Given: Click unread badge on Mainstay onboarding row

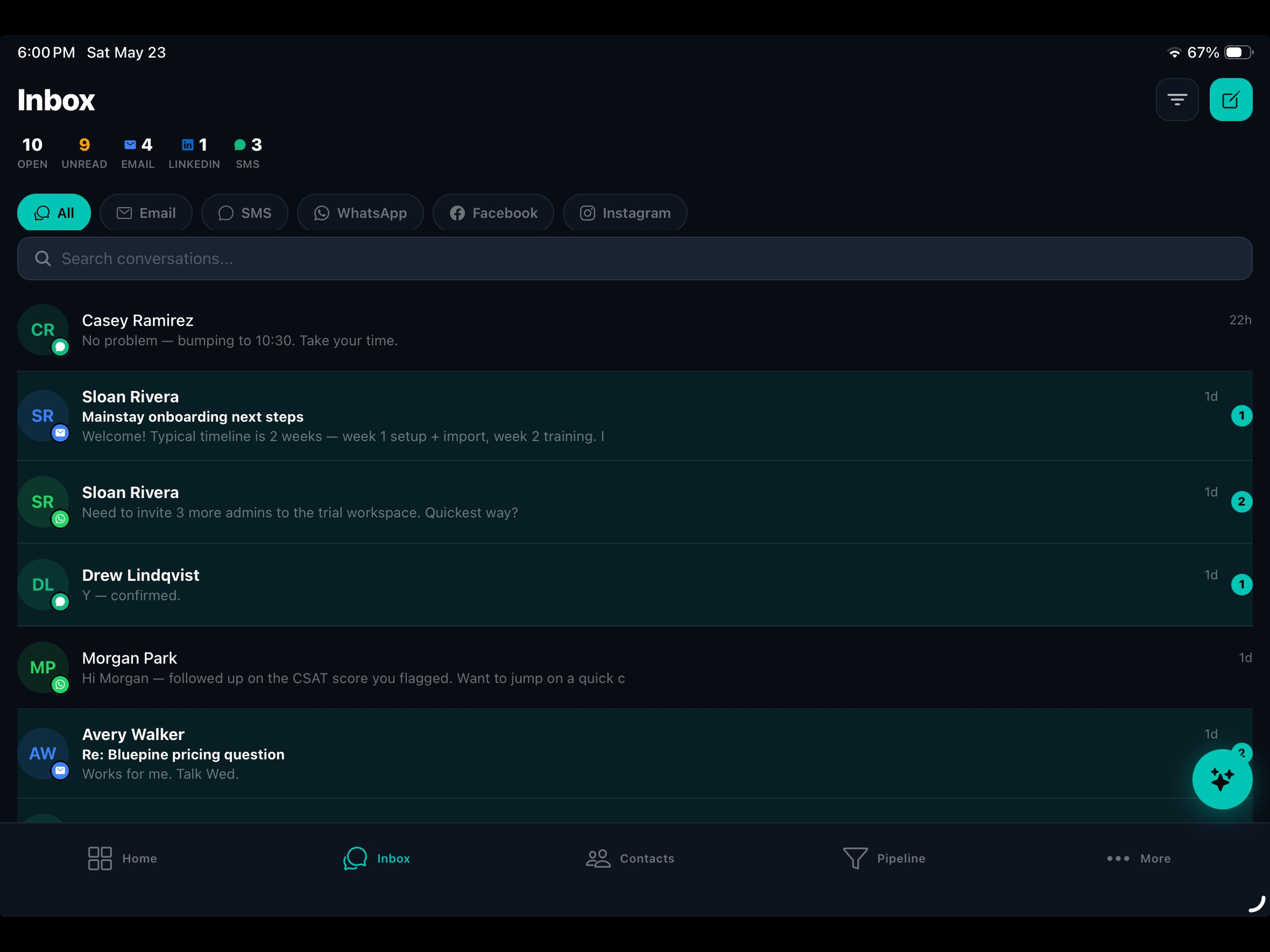Looking at the screenshot, I should pyautogui.click(x=1241, y=416).
